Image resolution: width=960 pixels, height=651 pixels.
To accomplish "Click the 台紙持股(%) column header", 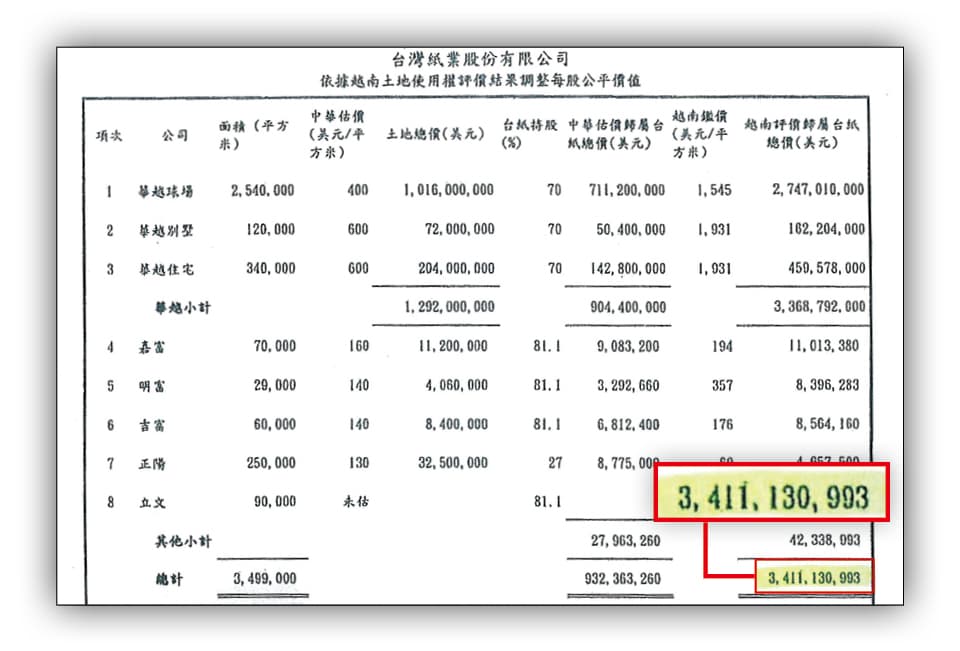I will click(530, 134).
